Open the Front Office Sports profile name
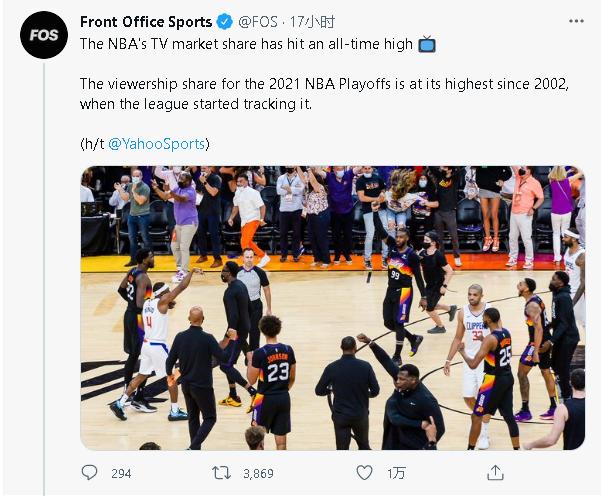Screen dimensions: 601x496 click(146, 22)
